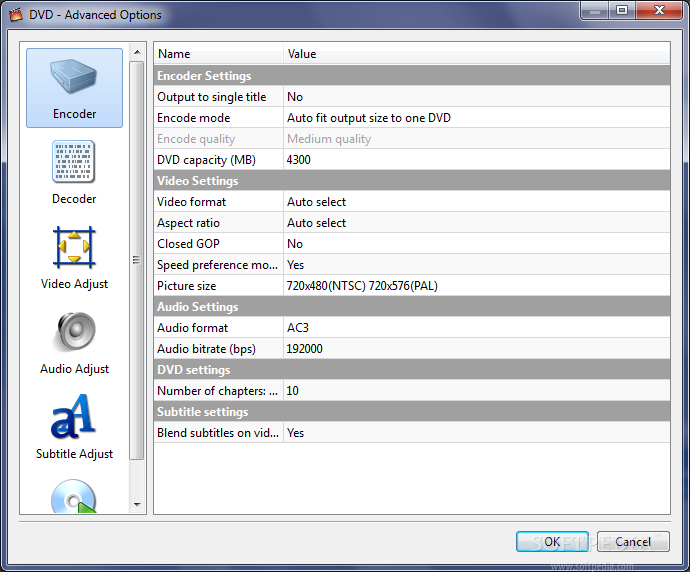
Task: Collapse the Subtitle settings group header
Action: coord(412,412)
